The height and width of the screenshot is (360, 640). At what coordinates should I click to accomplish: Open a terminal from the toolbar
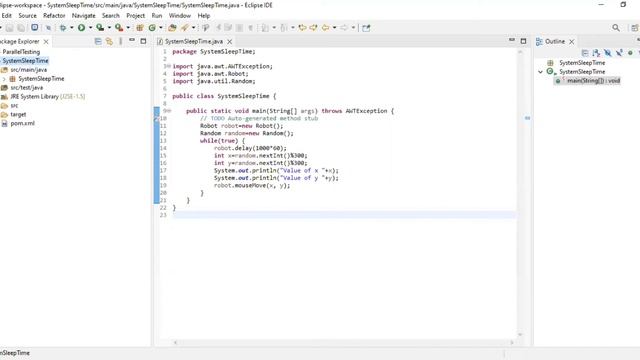[35, 27]
